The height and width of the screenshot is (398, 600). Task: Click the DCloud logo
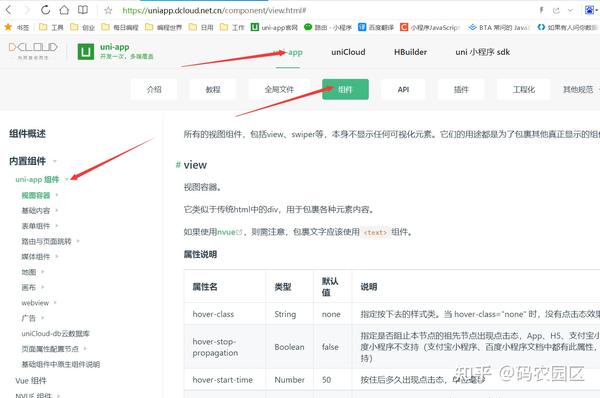[33, 51]
